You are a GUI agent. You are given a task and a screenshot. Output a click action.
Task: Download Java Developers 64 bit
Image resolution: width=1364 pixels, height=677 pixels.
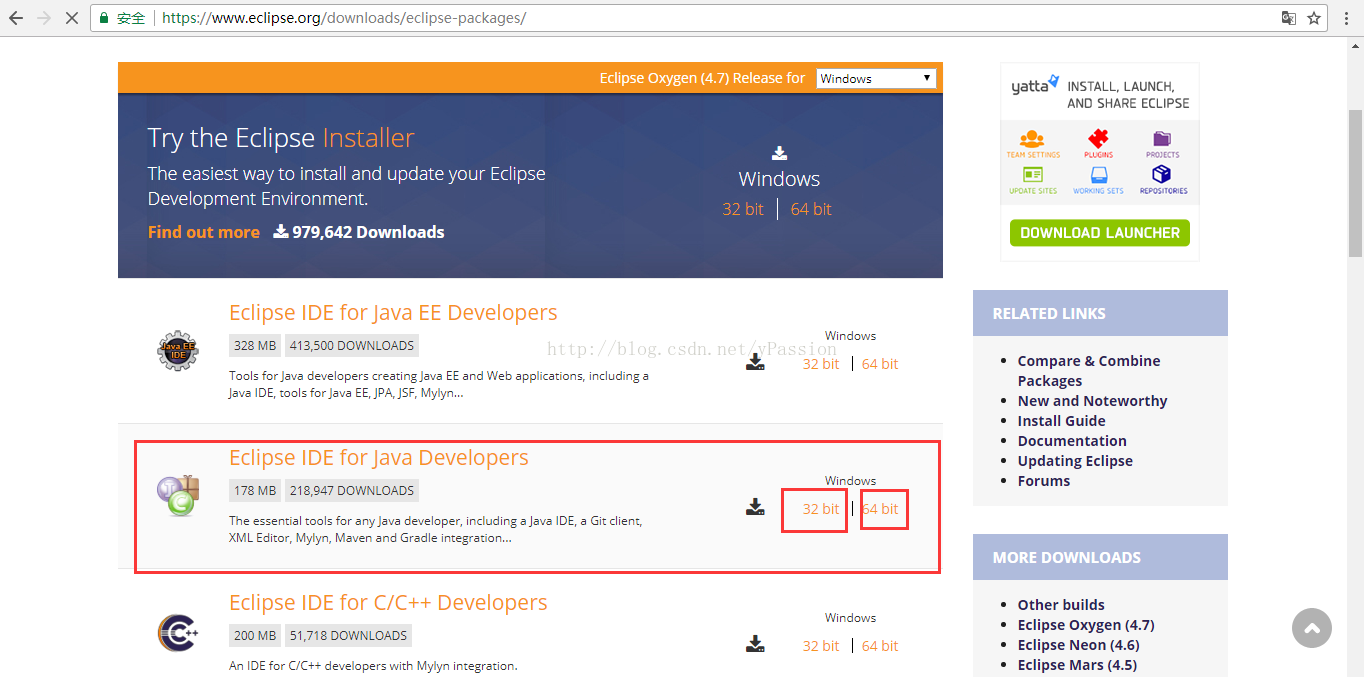tap(880, 509)
